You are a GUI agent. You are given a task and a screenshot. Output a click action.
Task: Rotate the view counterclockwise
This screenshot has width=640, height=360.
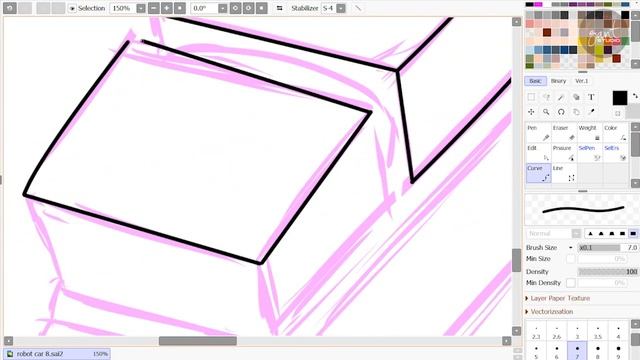pos(236,8)
